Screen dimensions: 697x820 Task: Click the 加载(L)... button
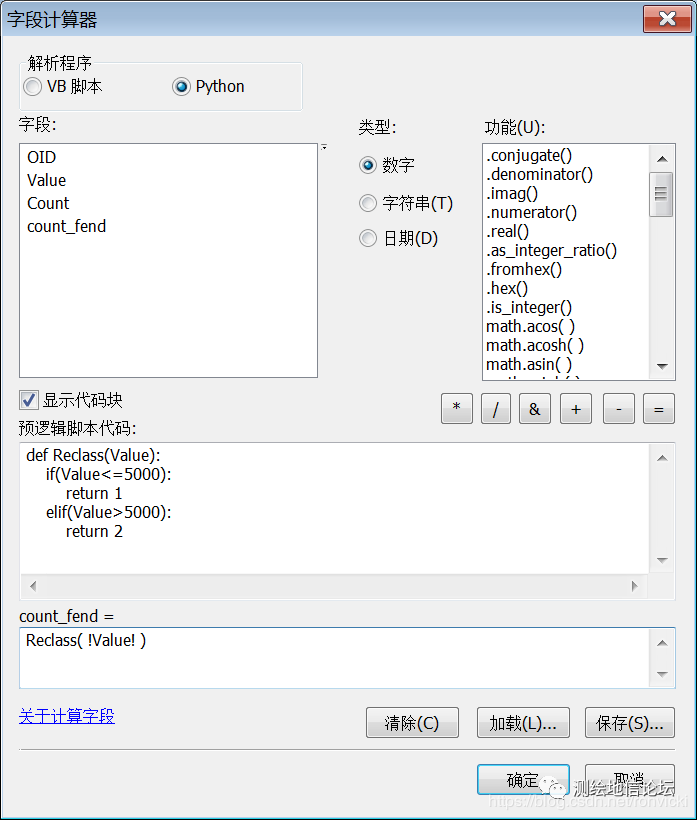(x=523, y=723)
